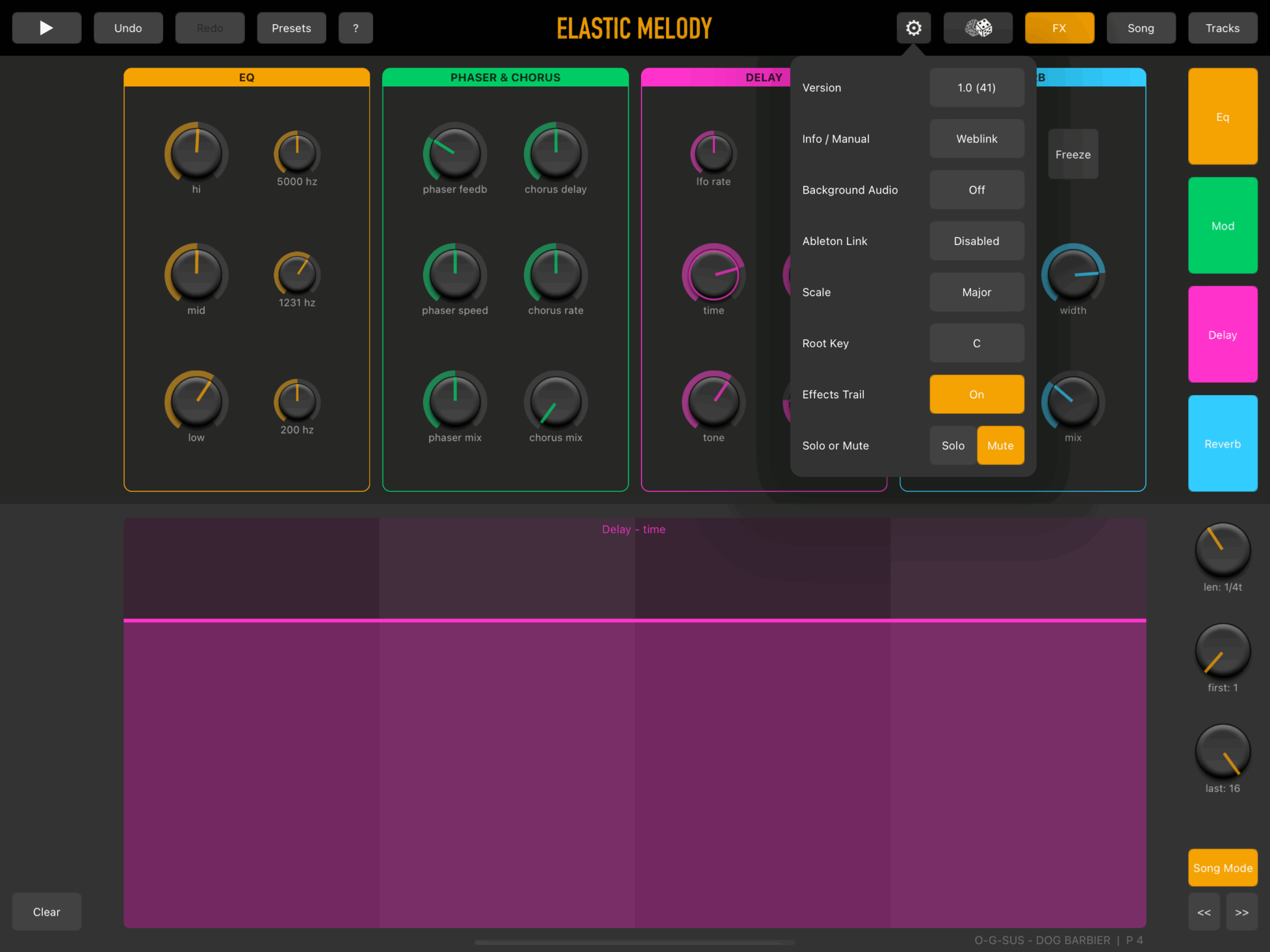Switch to the Song tab

1140,28
